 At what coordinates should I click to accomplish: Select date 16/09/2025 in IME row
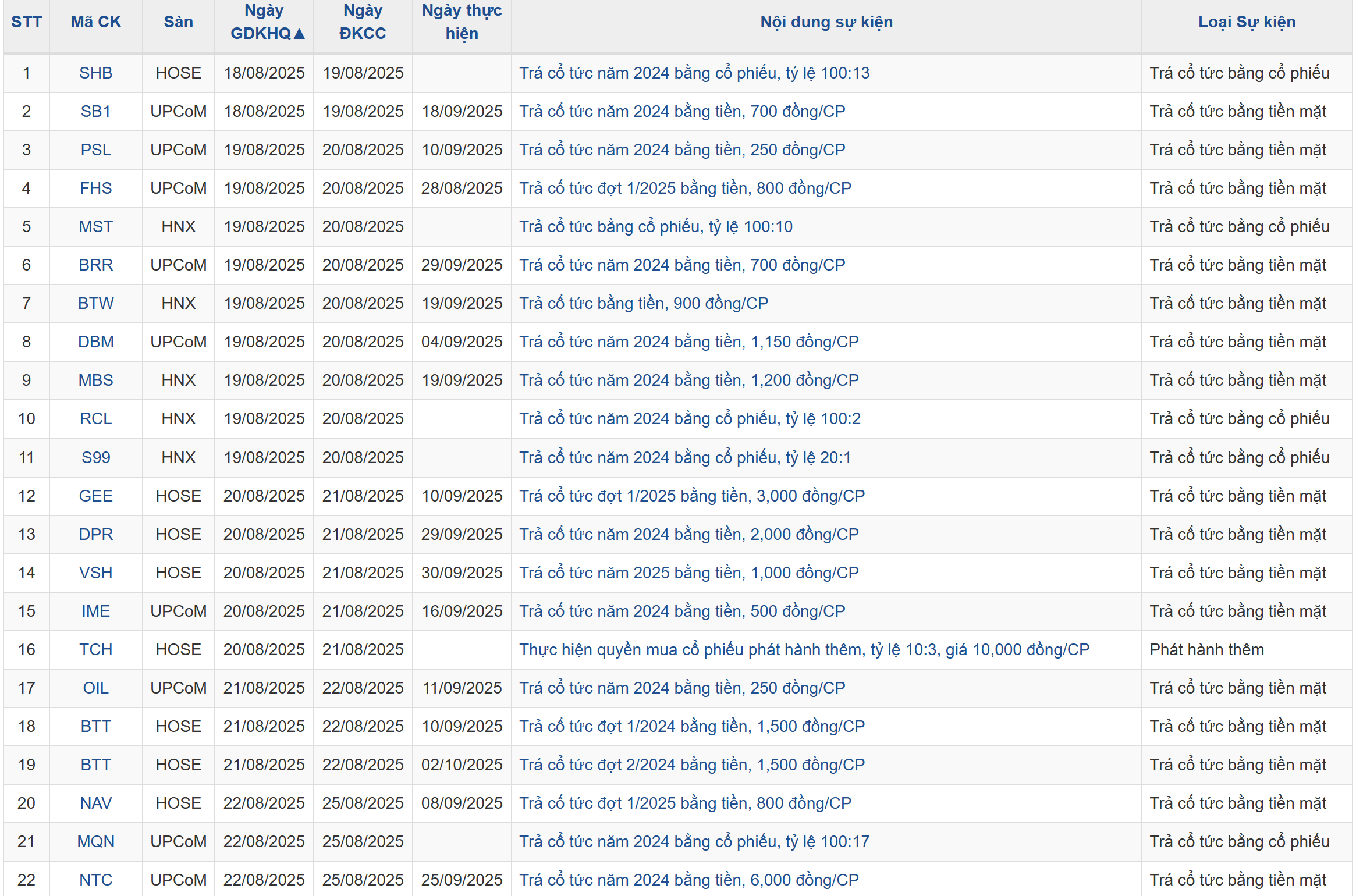pos(462,611)
